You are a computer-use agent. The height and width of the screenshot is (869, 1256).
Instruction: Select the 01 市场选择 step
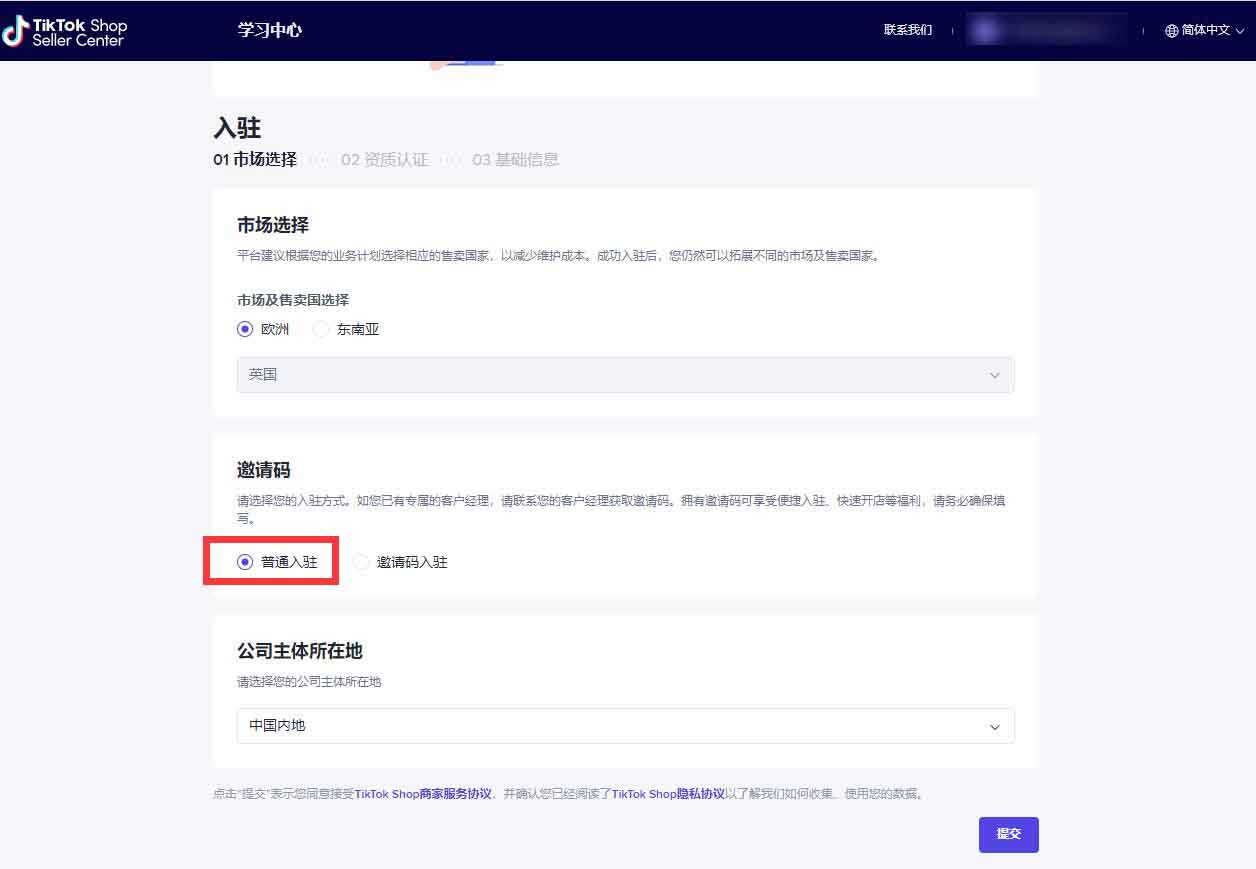[x=255, y=159]
